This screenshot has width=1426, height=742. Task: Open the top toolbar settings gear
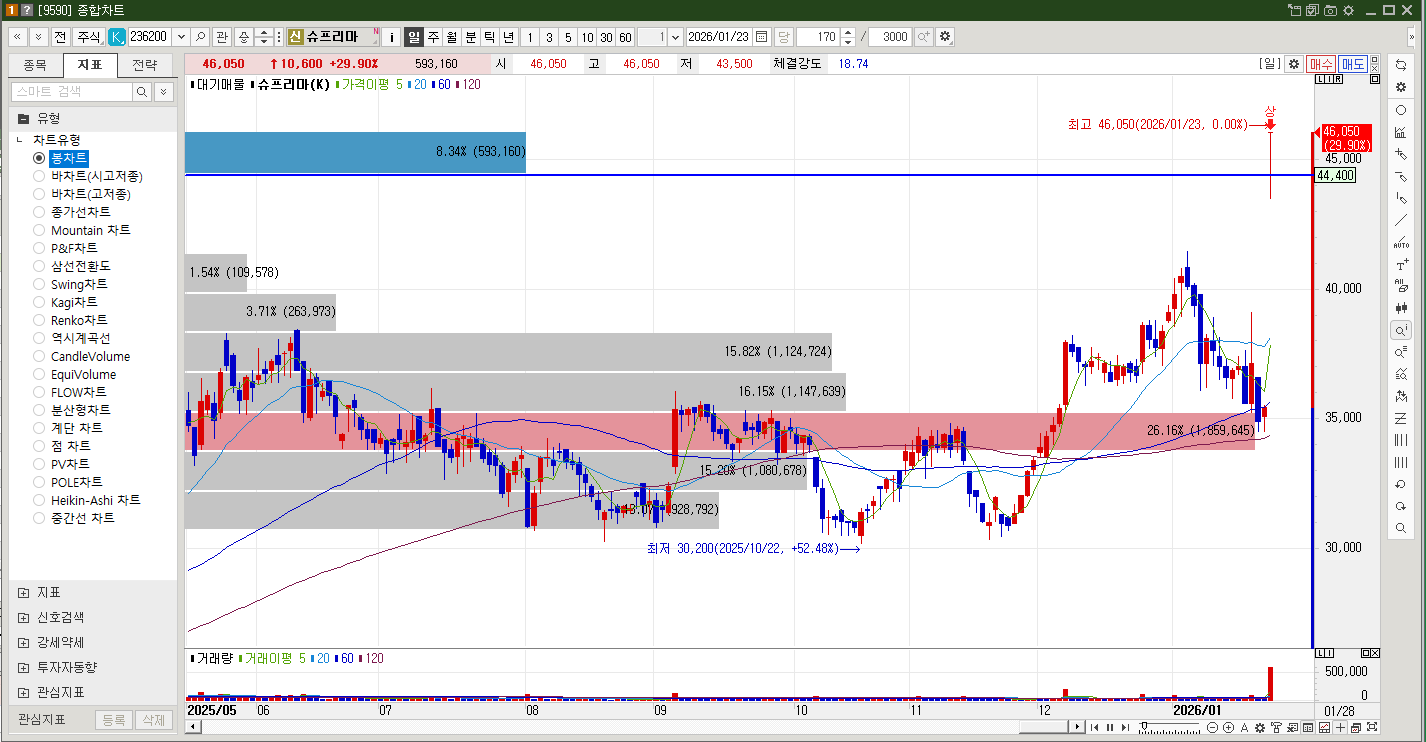pyautogui.click(x=945, y=37)
